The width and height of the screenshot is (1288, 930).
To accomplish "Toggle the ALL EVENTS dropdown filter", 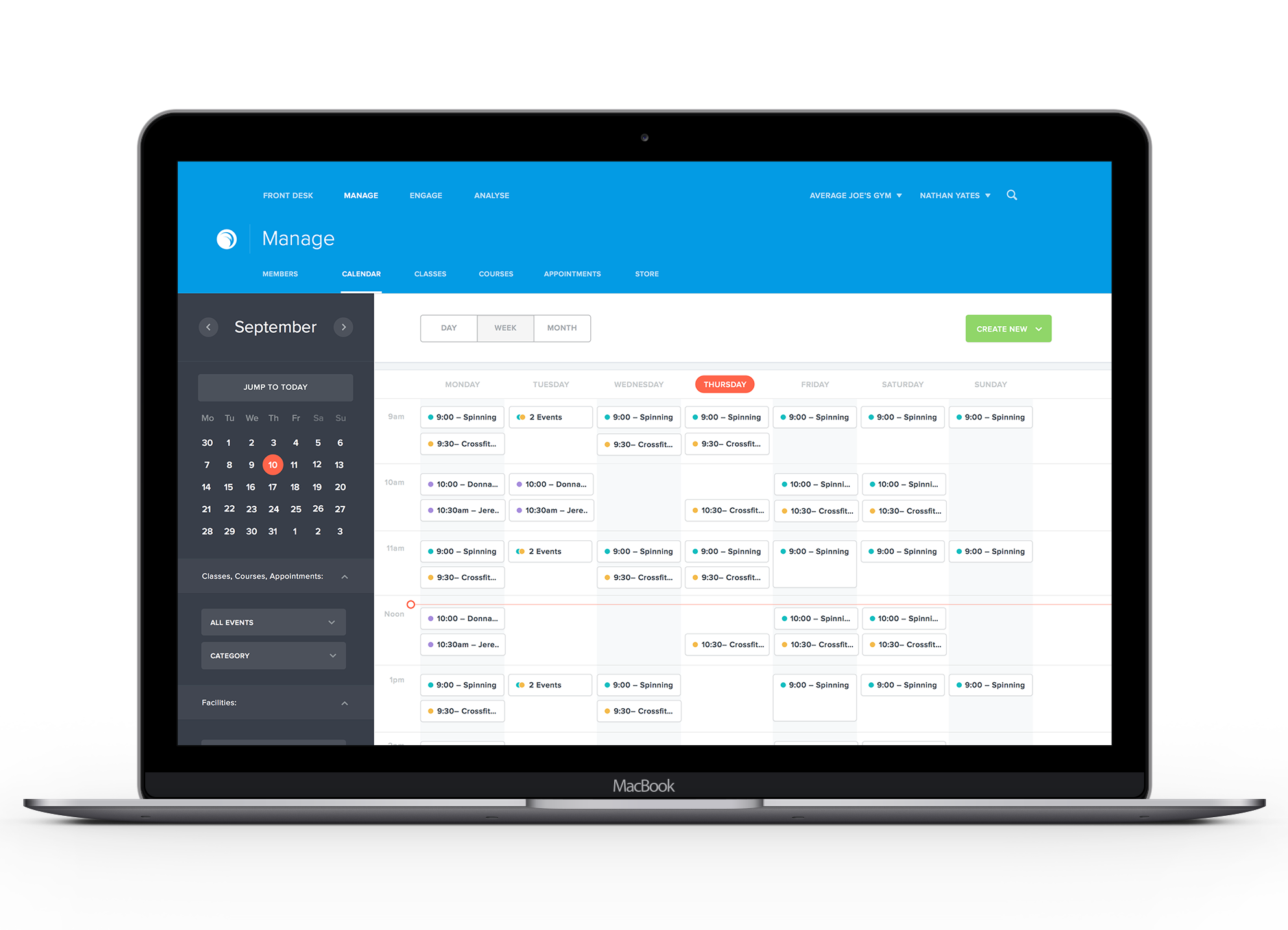I will [x=276, y=623].
